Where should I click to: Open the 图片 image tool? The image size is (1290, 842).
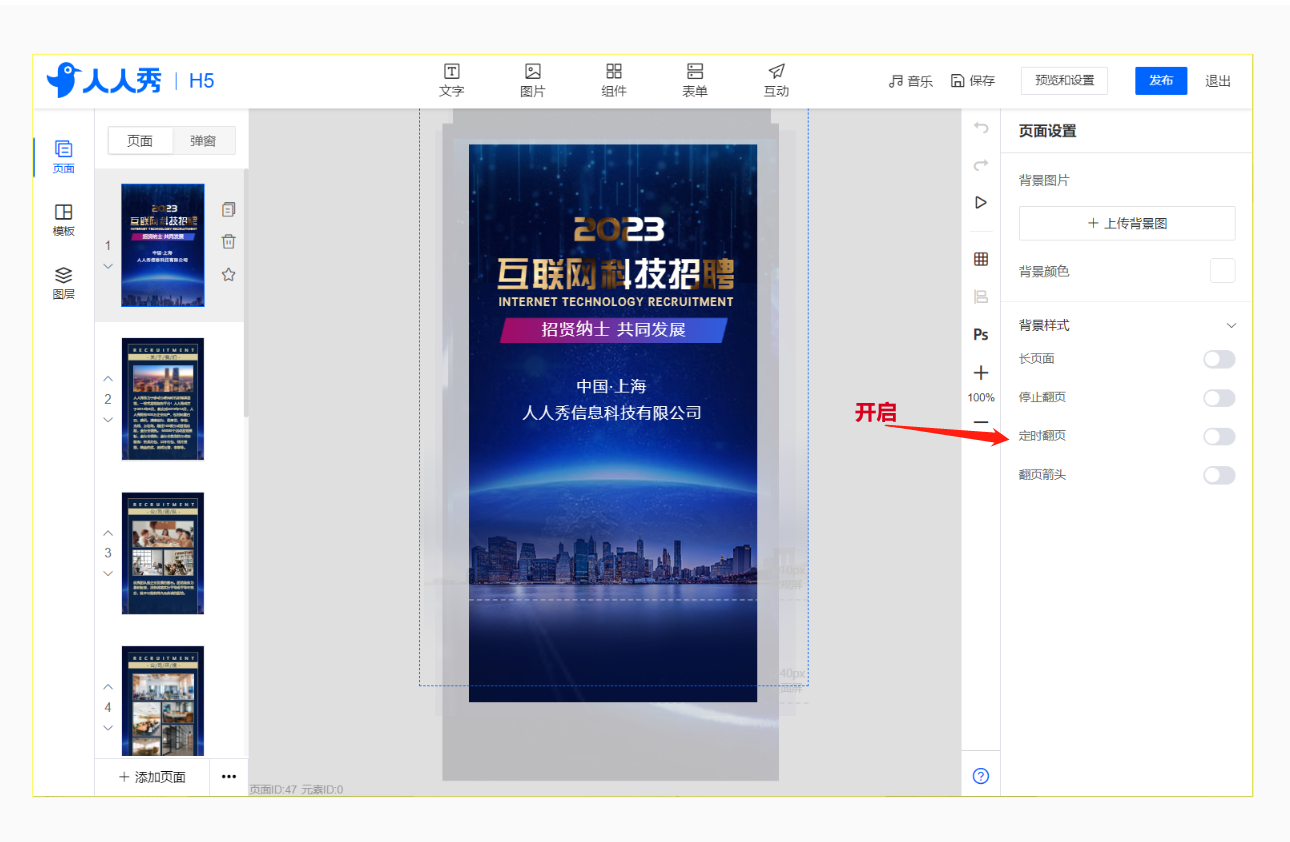(533, 80)
